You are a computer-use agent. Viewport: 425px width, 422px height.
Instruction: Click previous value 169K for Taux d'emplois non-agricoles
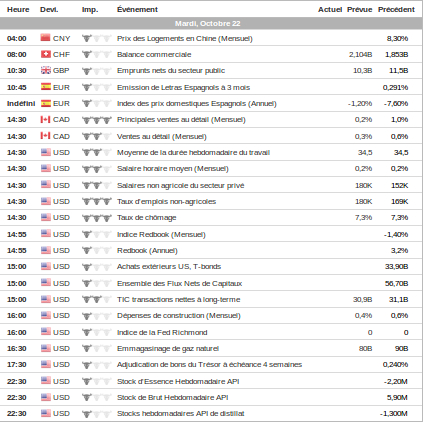pyautogui.click(x=400, y=202)
